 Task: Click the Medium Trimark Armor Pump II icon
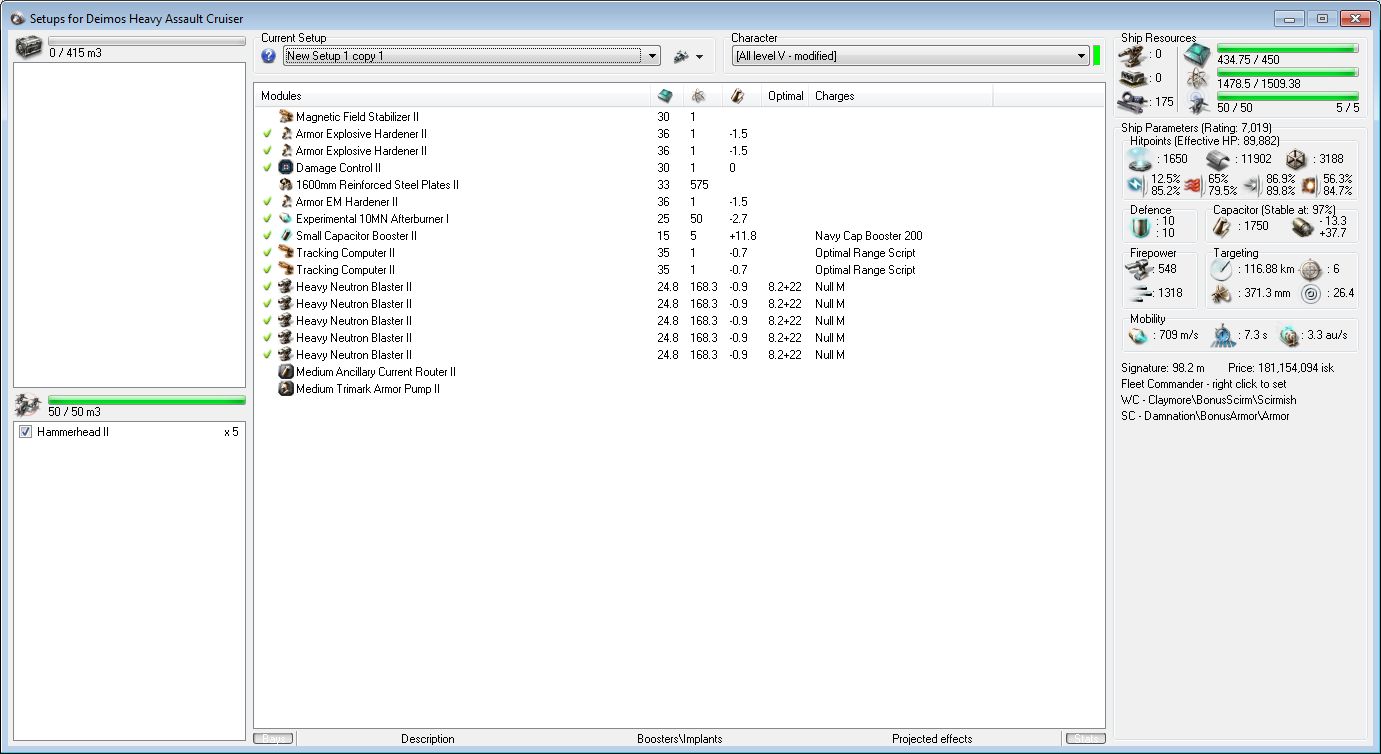coord(285,389)
